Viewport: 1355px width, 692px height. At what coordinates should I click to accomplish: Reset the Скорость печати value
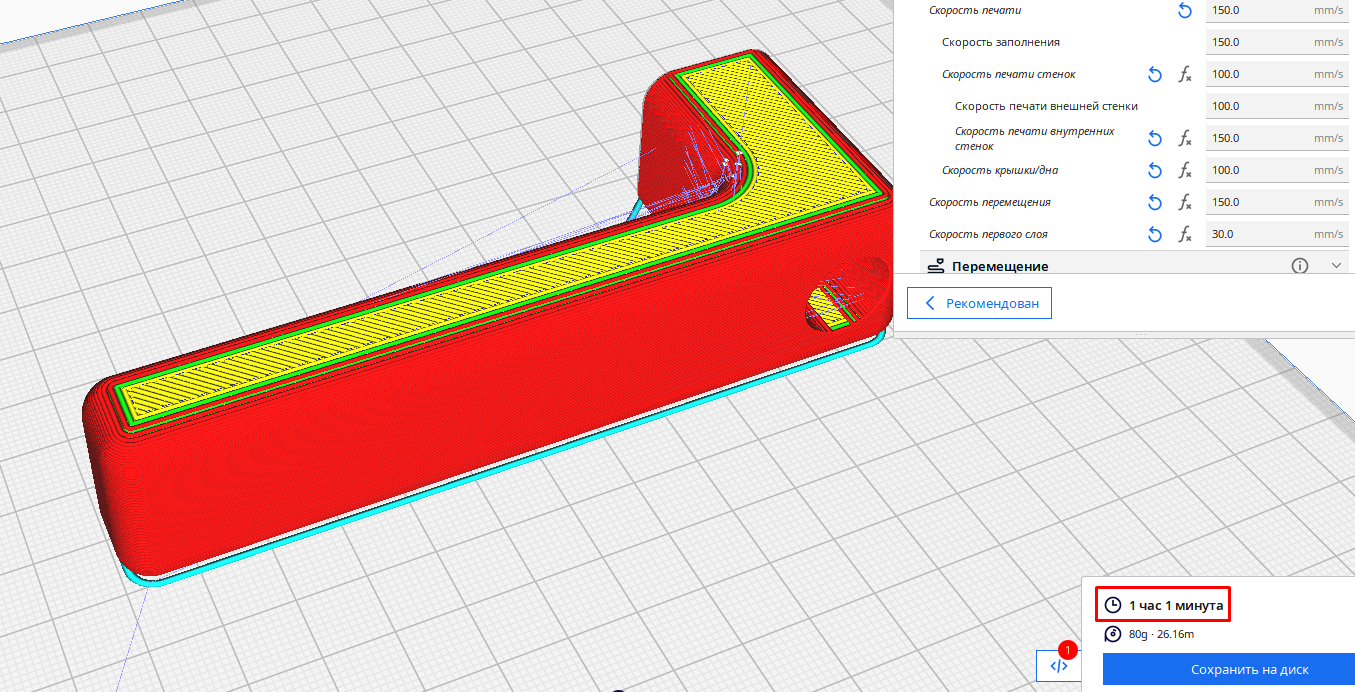click(x=1185, y=10)
